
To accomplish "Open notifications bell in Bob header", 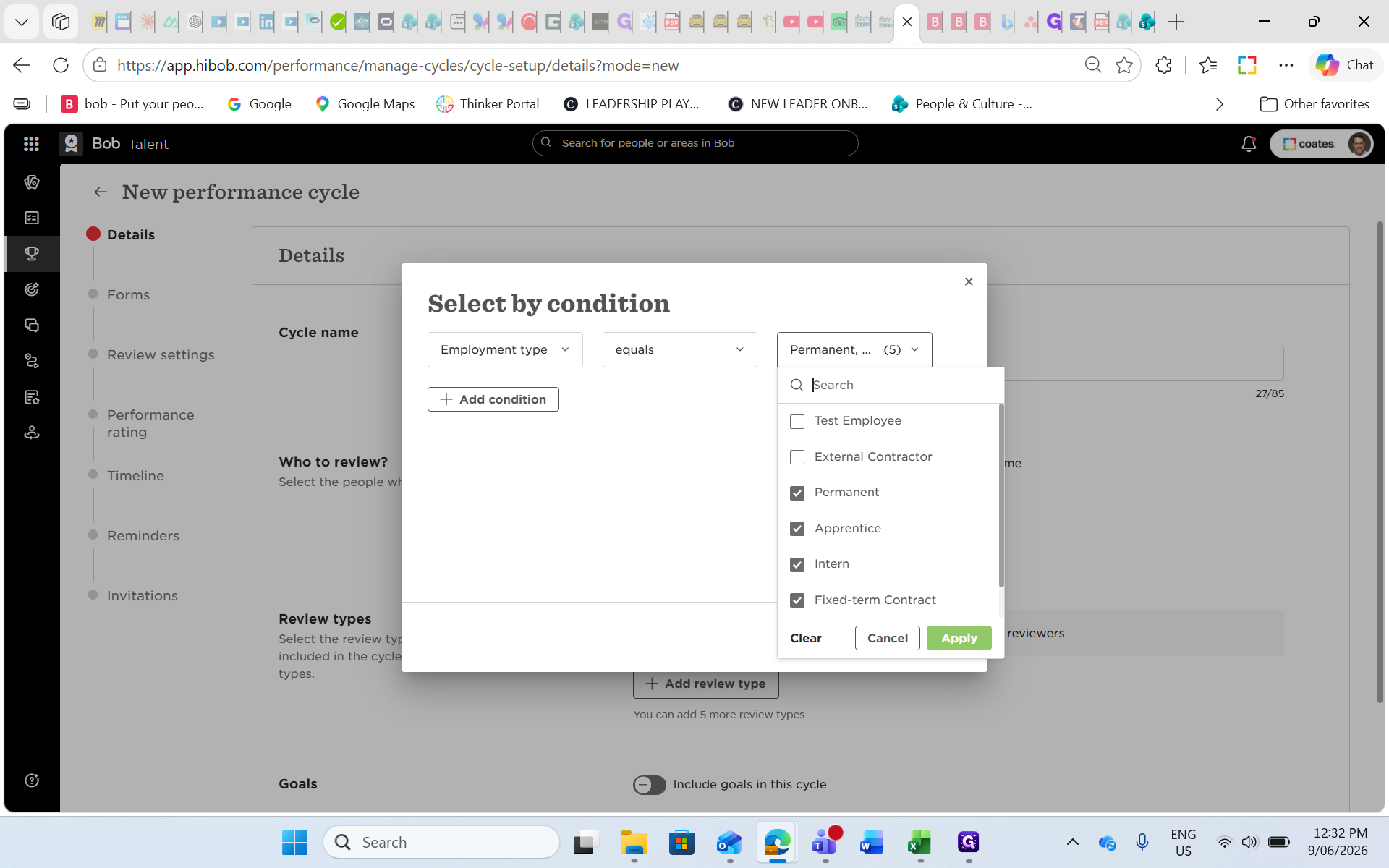I will (x=1249, y=144).
